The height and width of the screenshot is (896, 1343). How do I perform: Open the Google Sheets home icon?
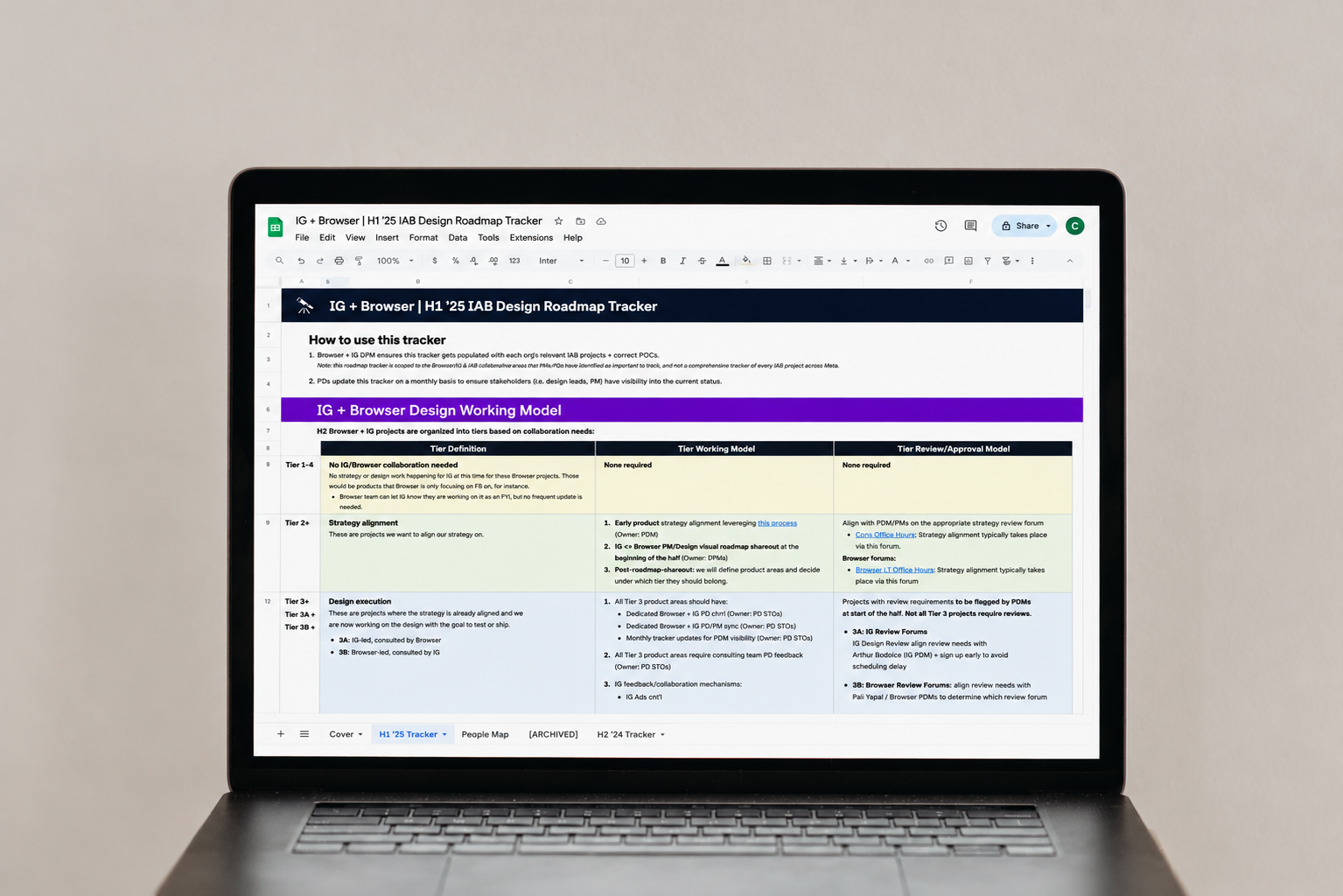(x=276, y=227)
